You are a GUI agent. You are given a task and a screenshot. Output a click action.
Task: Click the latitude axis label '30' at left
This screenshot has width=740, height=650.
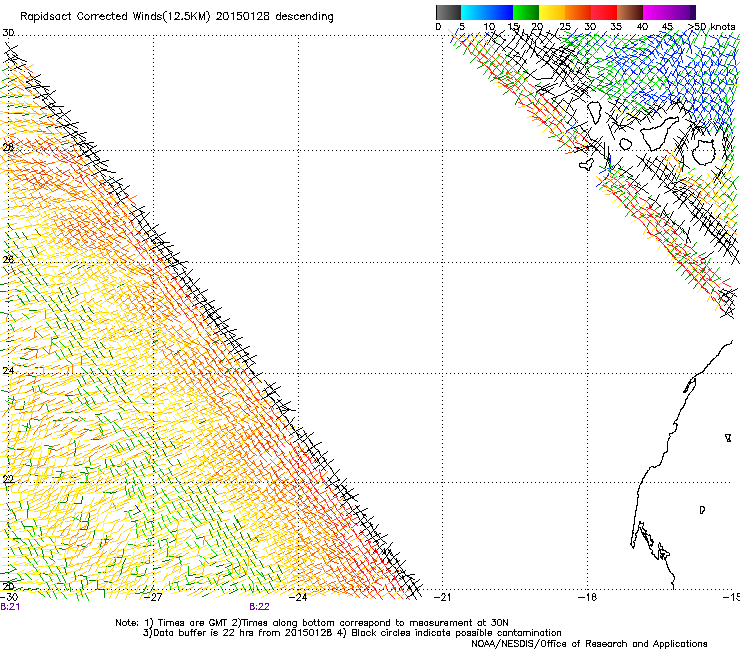8,33
